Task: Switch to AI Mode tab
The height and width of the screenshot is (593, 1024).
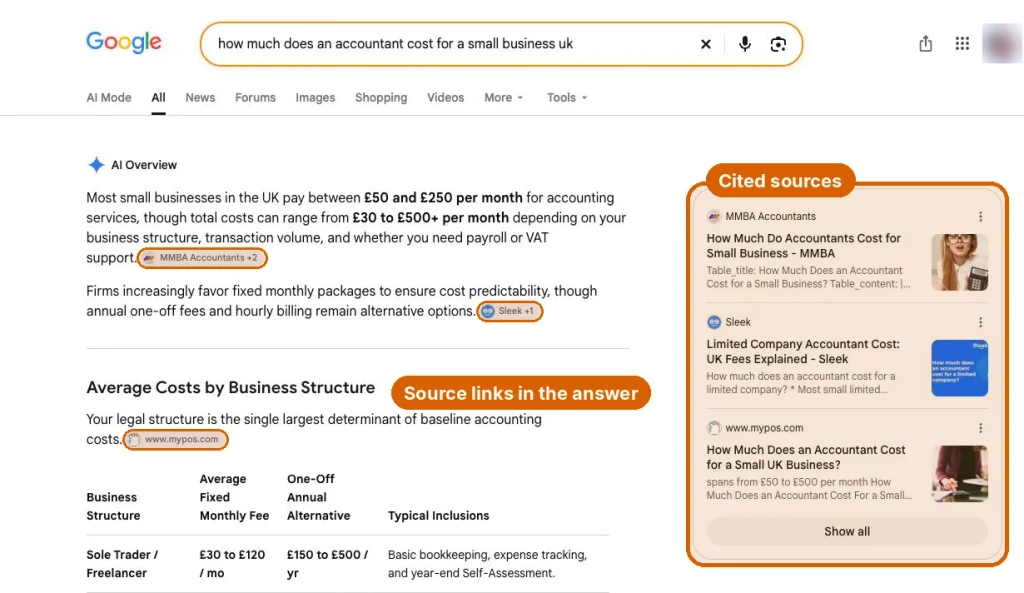Action: pyautogui.click(x=109, y=97)
